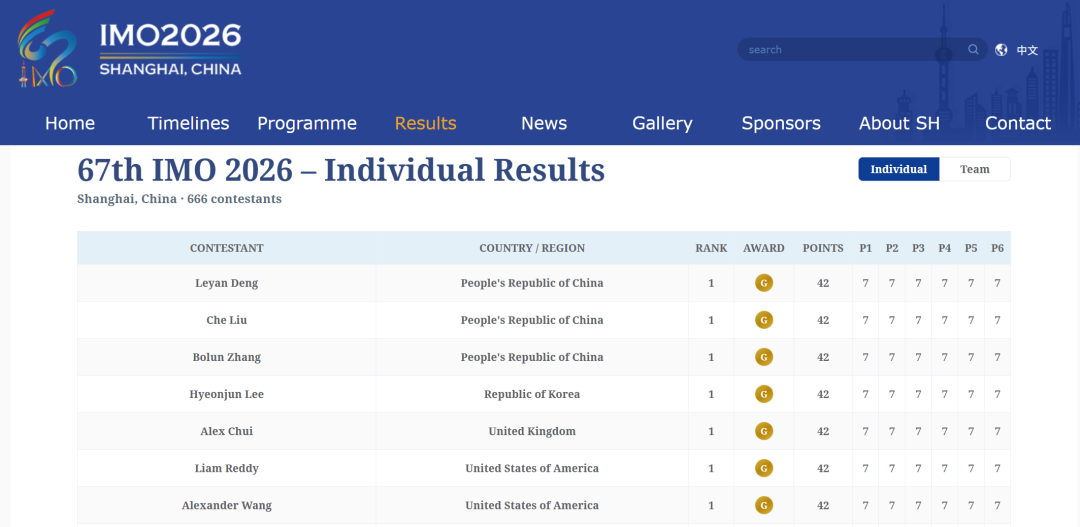This screenshot has width=1080, height=527.
Task: Open the Programme menu item
Action: click(x=307, y=123)
